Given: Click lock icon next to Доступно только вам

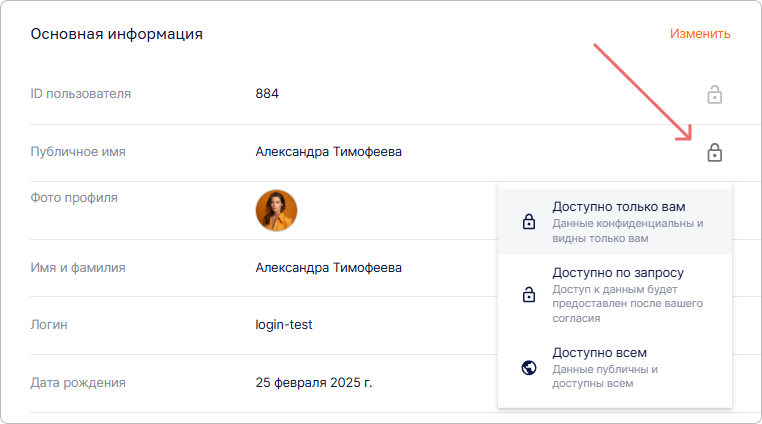Looking at the screenshot, I should (x=529, y=222).
